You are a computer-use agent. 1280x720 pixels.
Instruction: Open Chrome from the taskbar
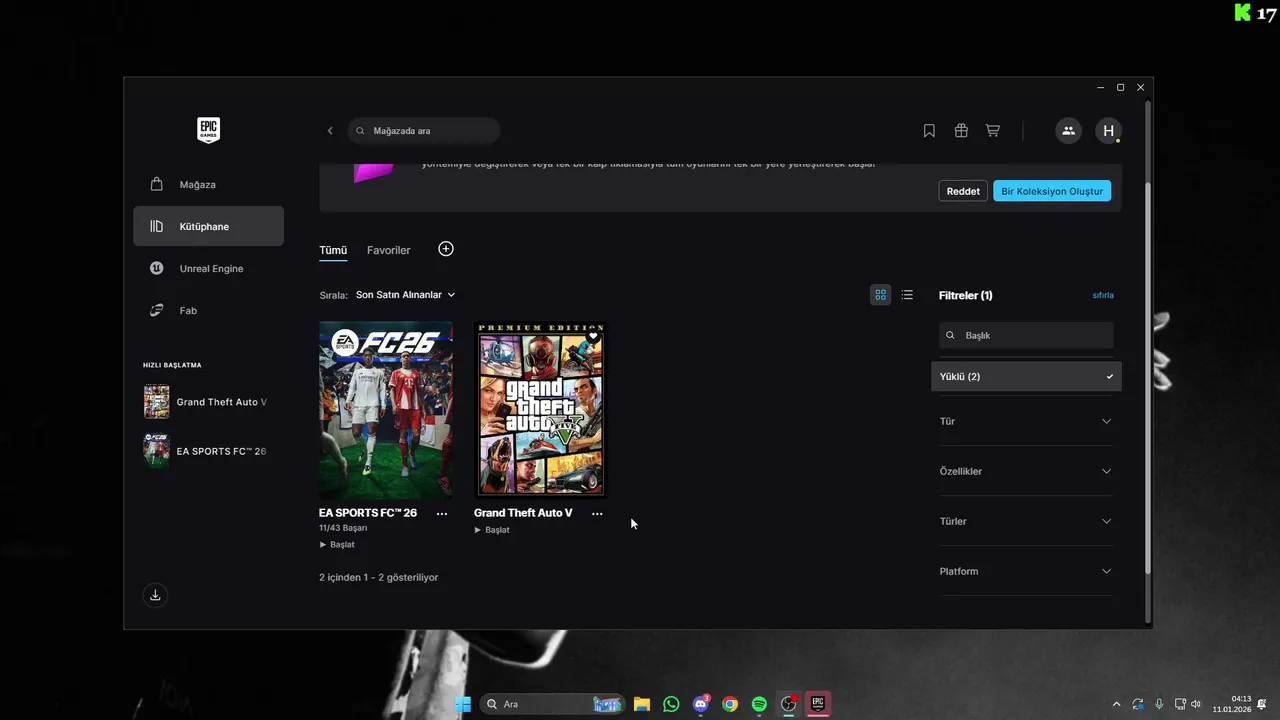tap(730, 704)
